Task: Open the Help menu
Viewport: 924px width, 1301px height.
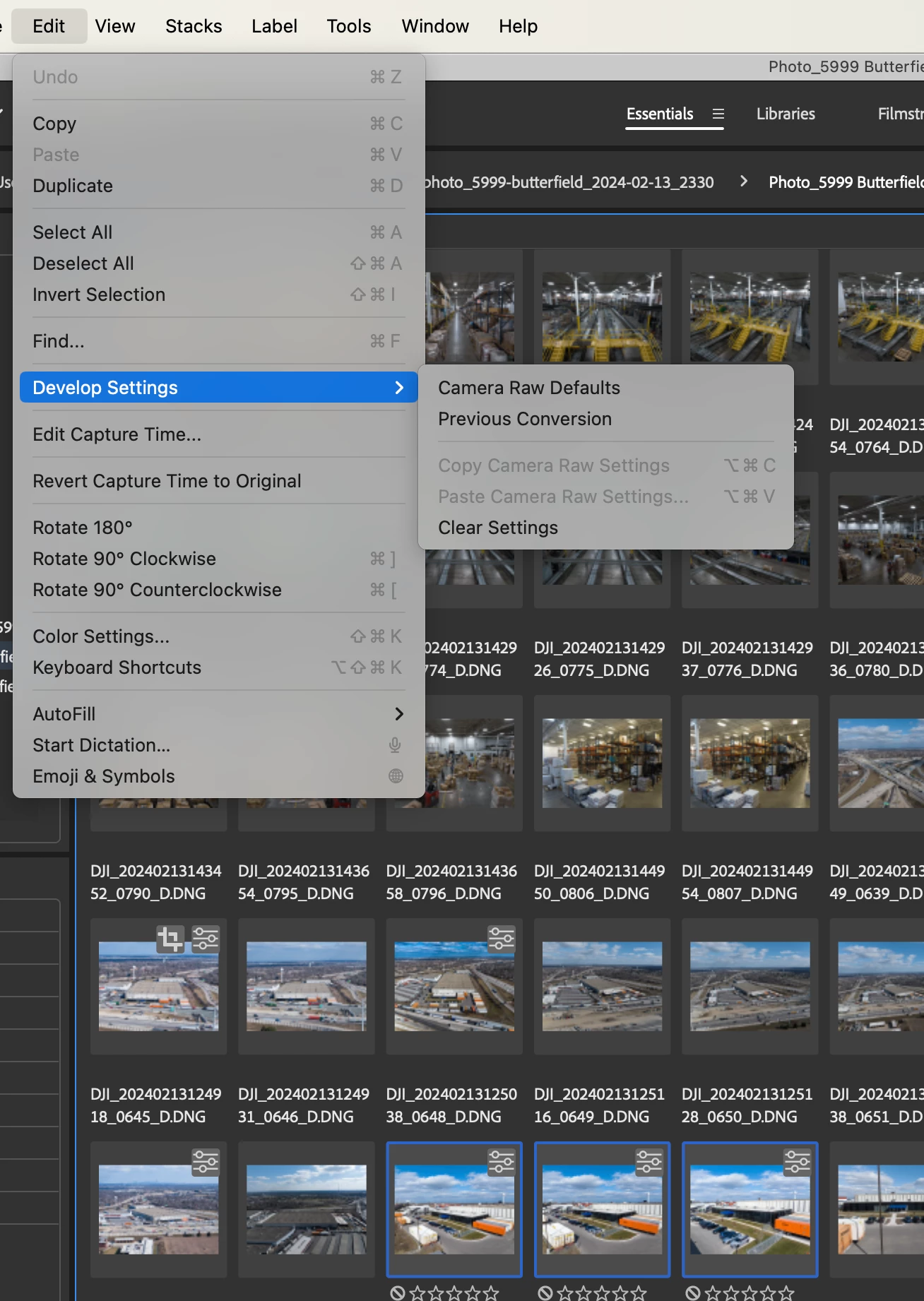Action: 518,26
